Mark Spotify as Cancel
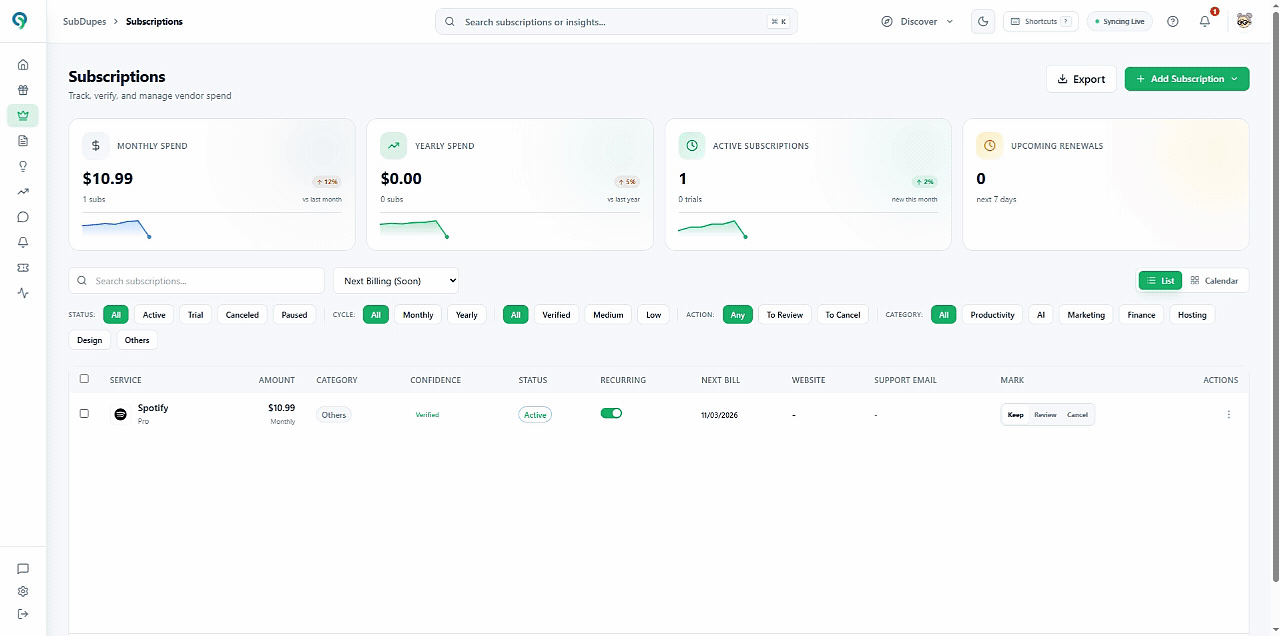 point(1077,414)
